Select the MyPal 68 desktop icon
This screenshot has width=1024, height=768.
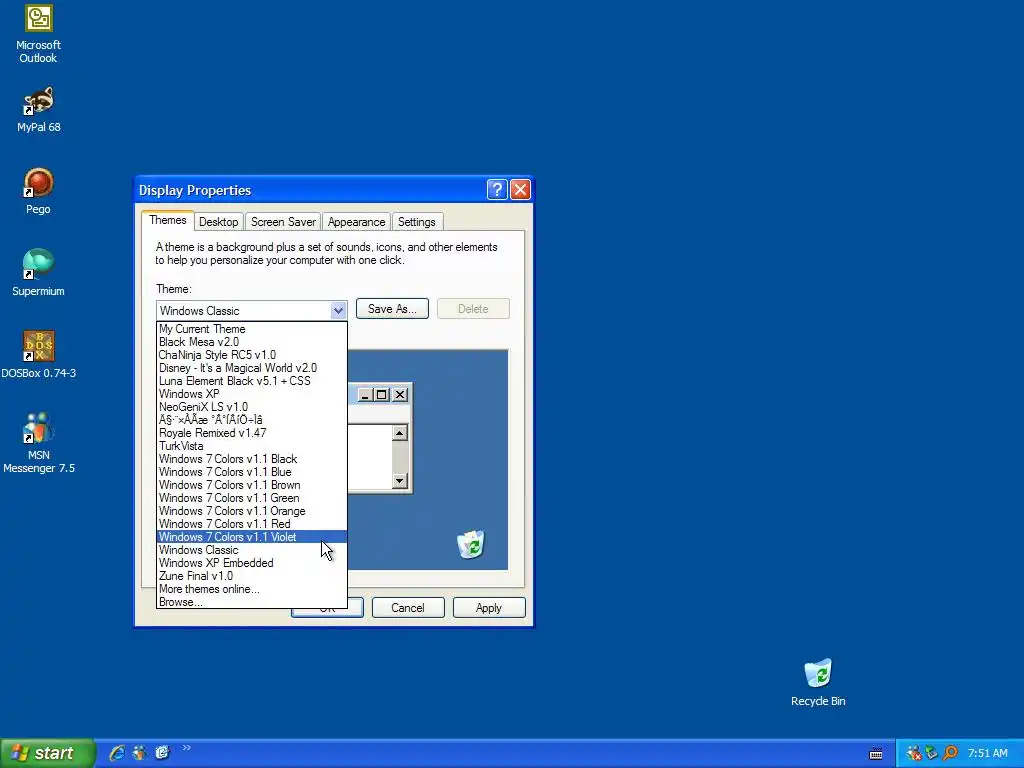39,110
